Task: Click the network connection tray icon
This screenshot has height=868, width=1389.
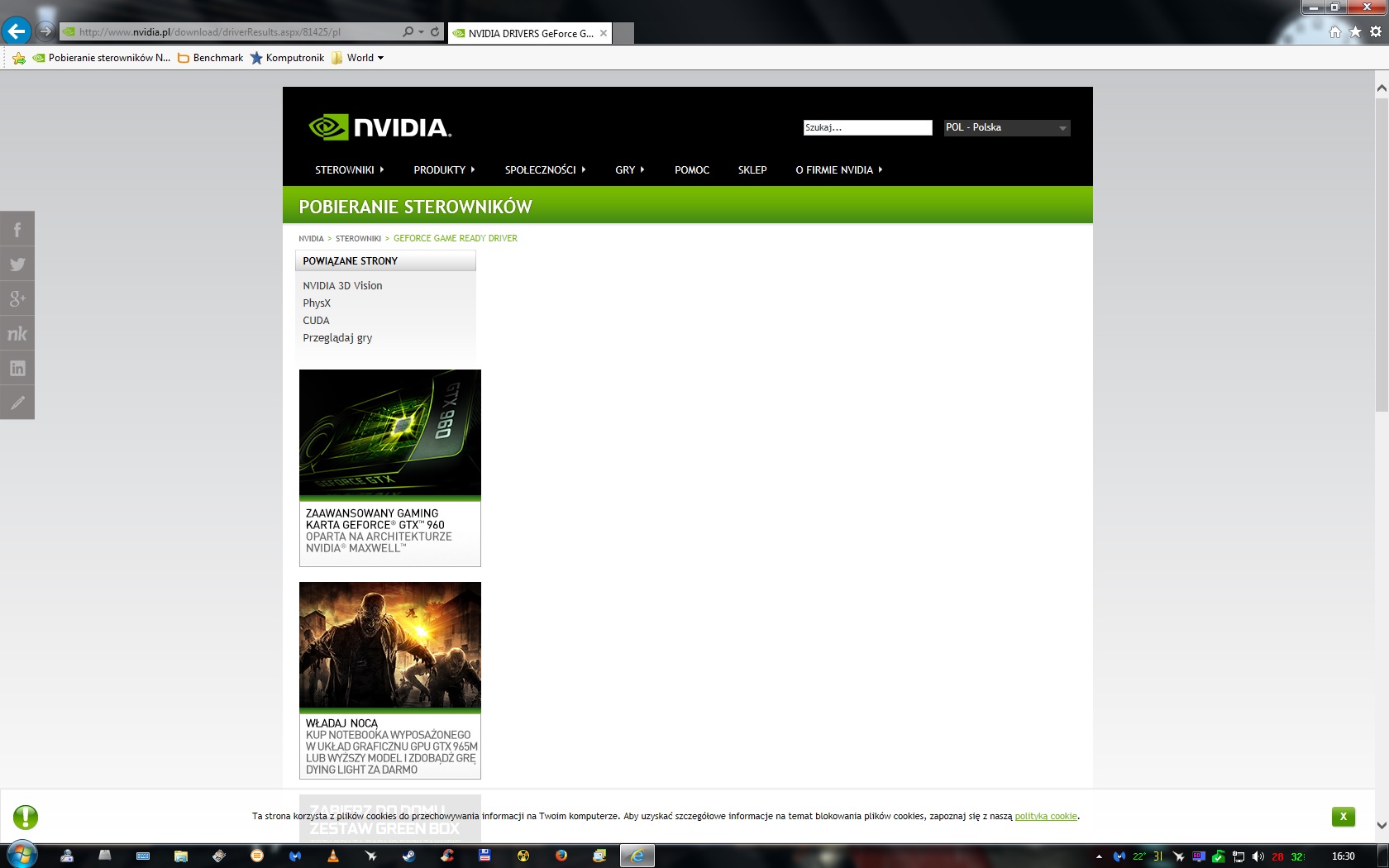Action: click(1239, 856)
